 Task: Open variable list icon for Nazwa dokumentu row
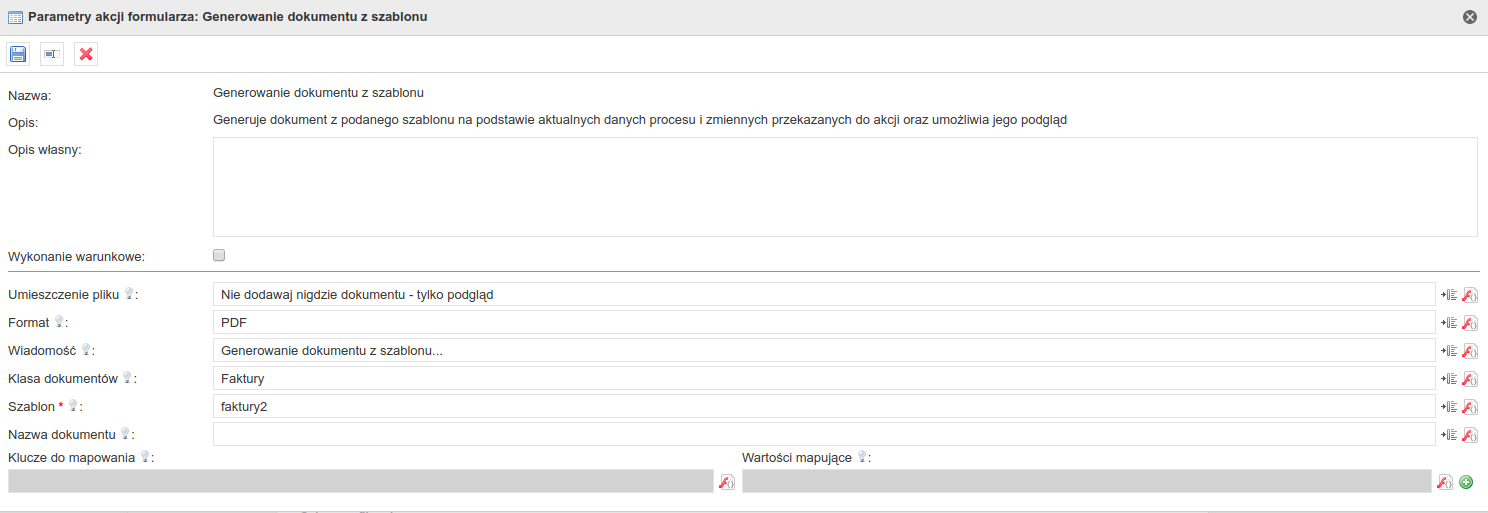pyautogui.click(x=1448, y=435)
